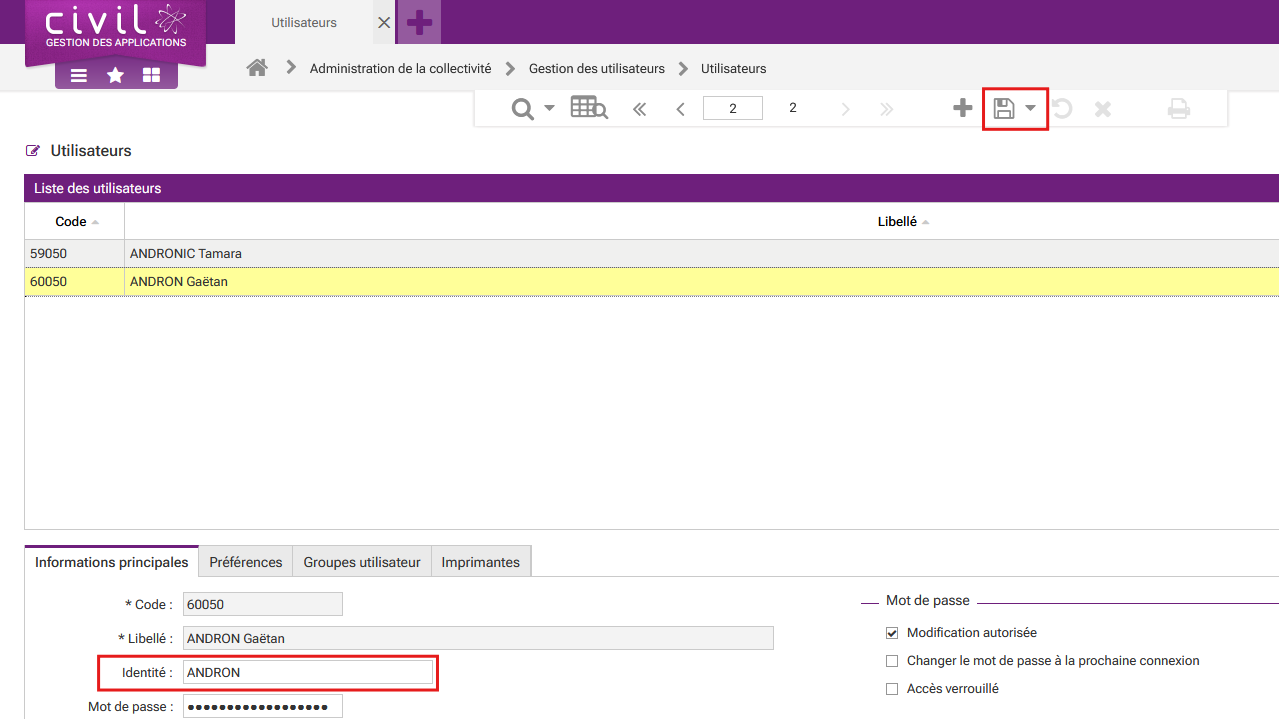Switch to Préférences tab
1279x719 pixels.
(x=246, y=562)
